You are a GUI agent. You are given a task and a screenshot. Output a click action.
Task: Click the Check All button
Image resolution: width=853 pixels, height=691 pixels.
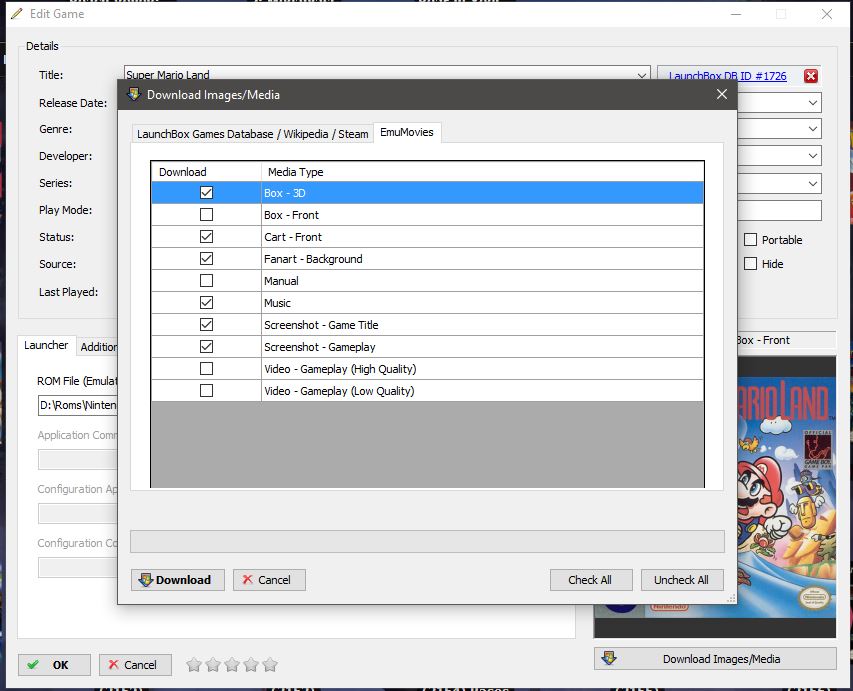[x=591, y=579]
